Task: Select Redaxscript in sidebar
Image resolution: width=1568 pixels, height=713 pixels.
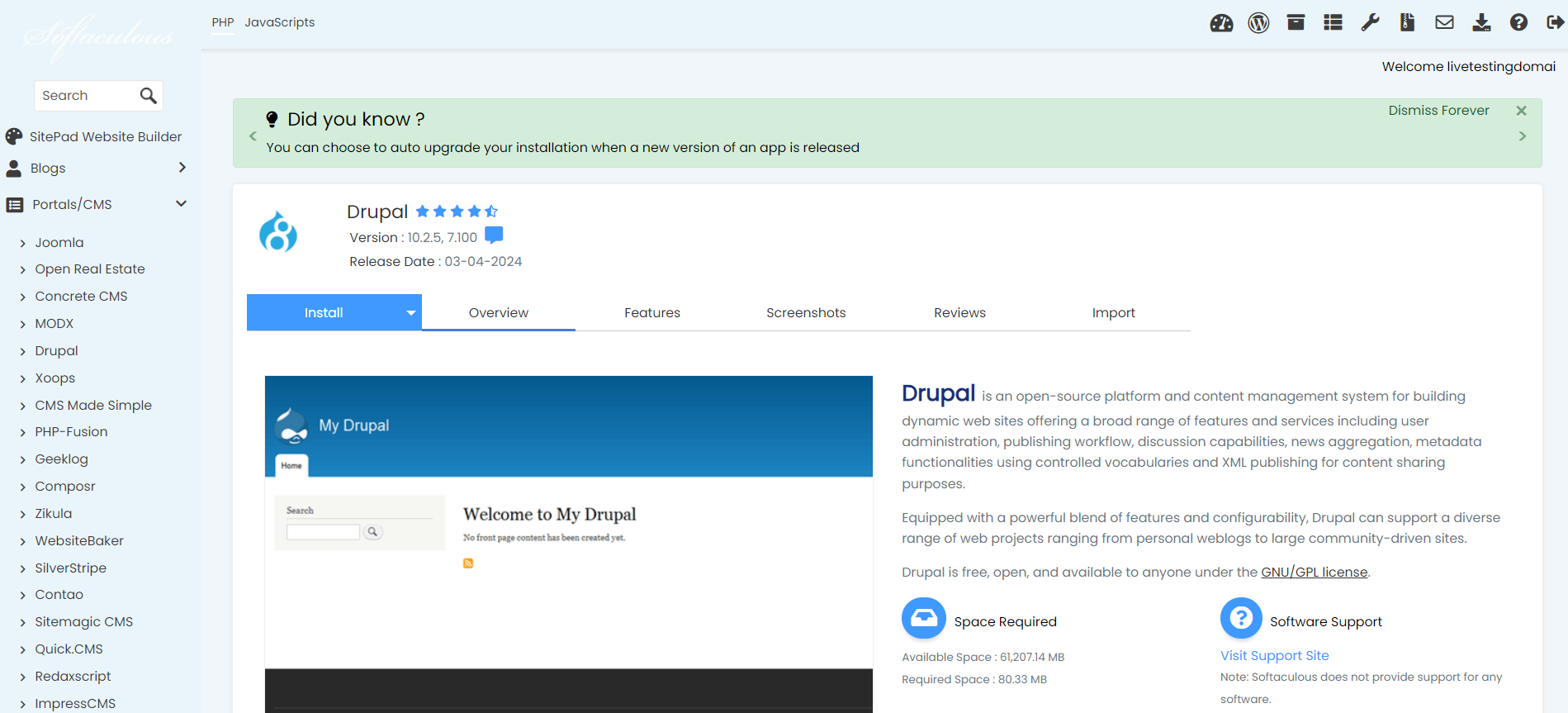Action: 73,677
